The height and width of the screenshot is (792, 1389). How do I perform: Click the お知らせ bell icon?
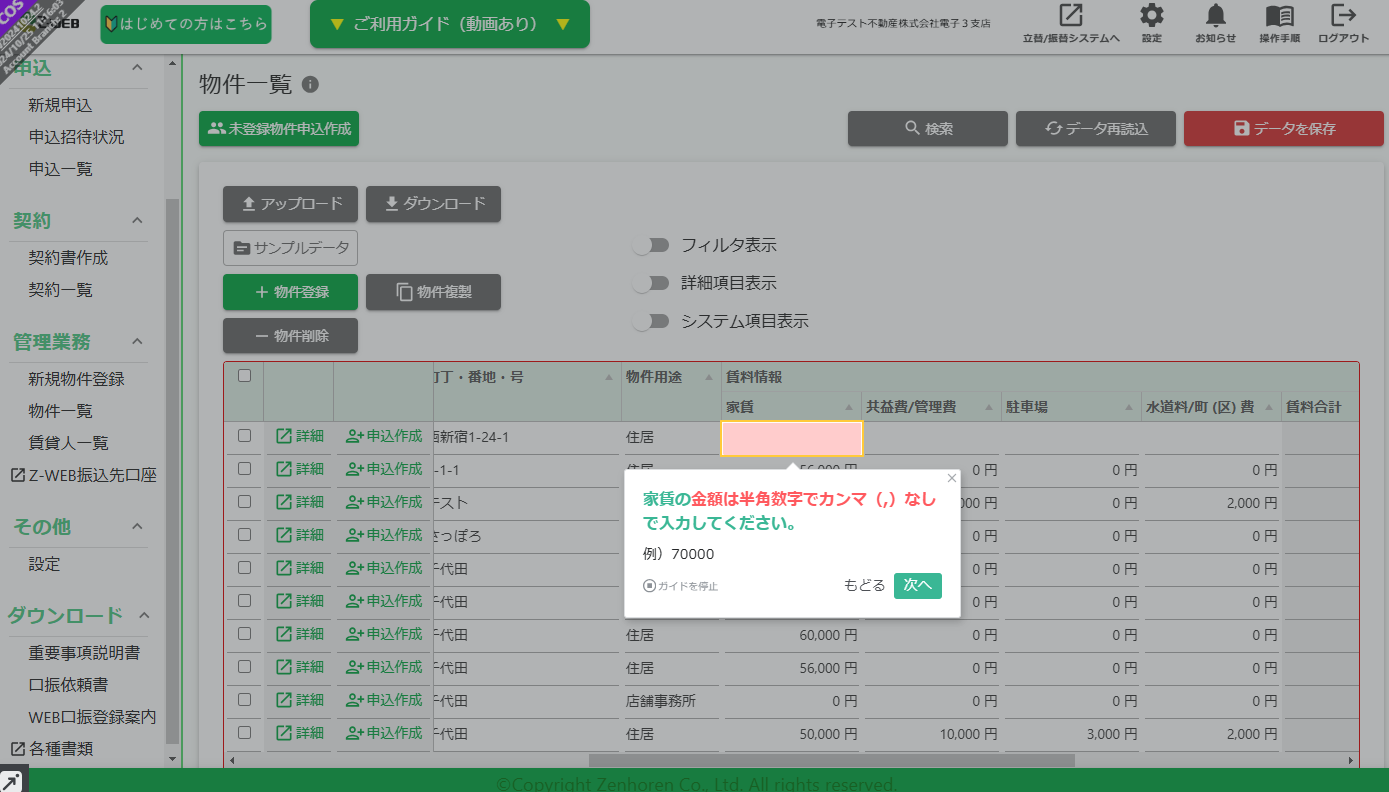[1216, 16]
